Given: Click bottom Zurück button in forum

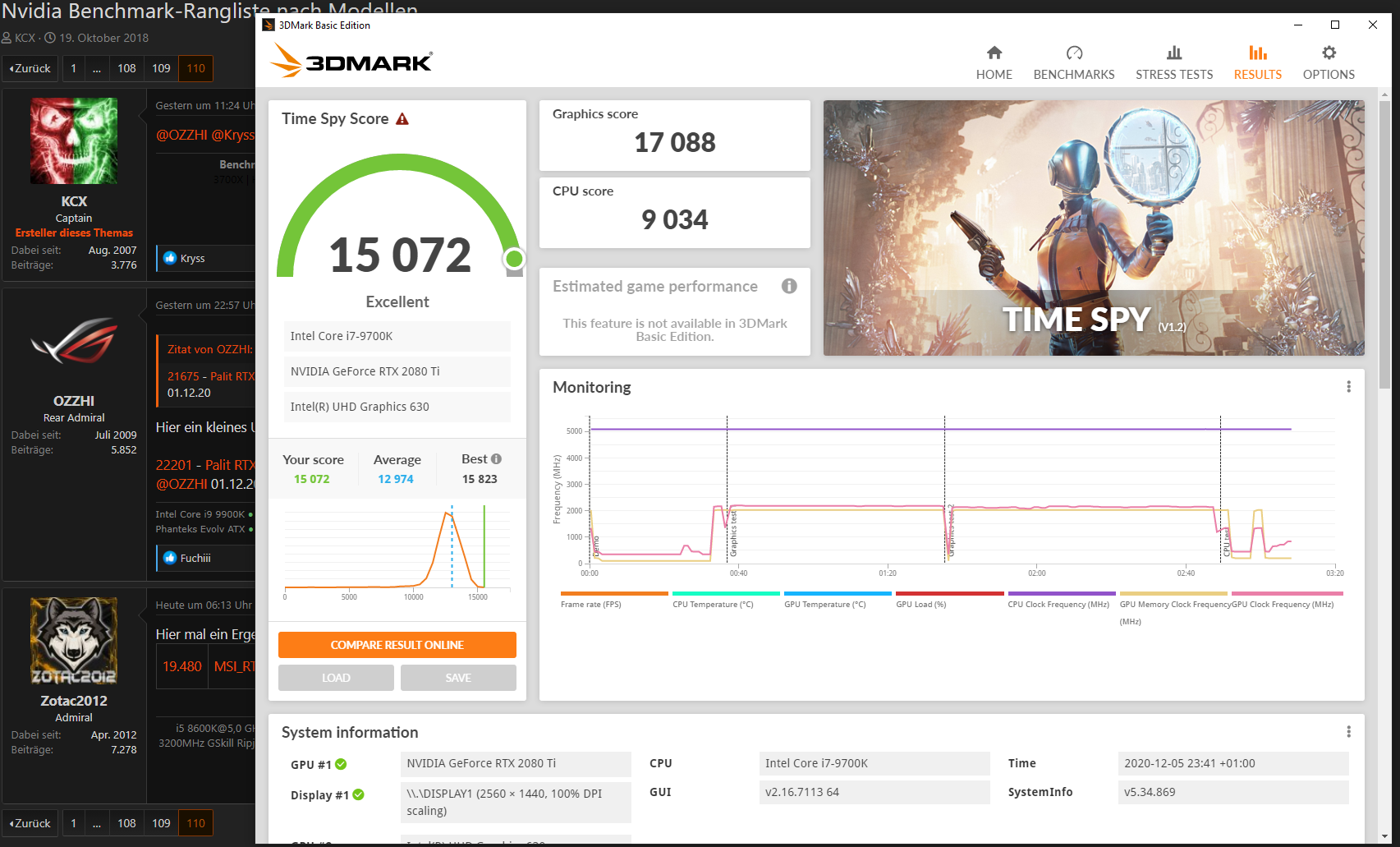Looking at the screenshot, I should [30, 823].
